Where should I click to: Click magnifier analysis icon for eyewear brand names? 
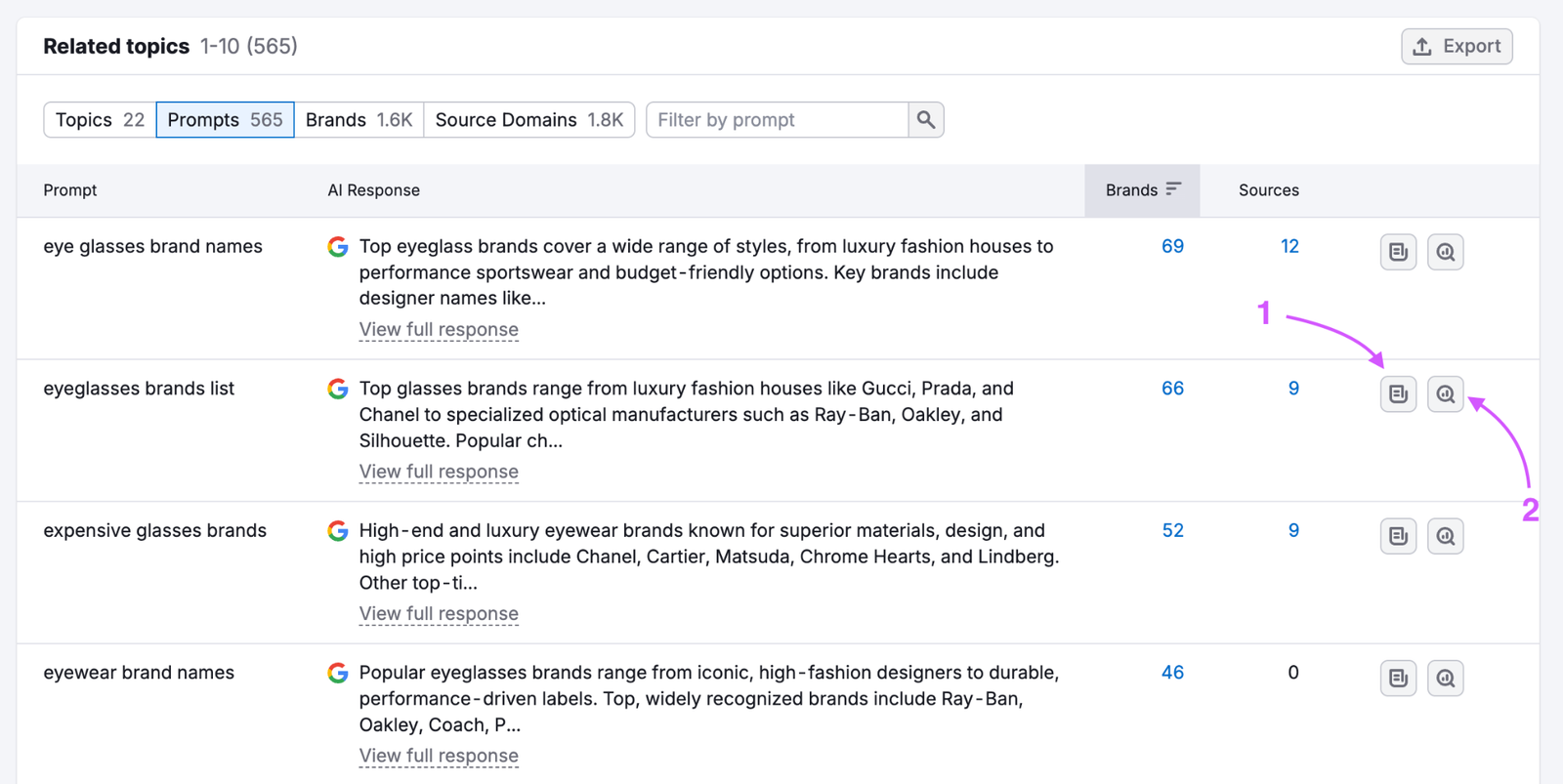coord(1445,679)
